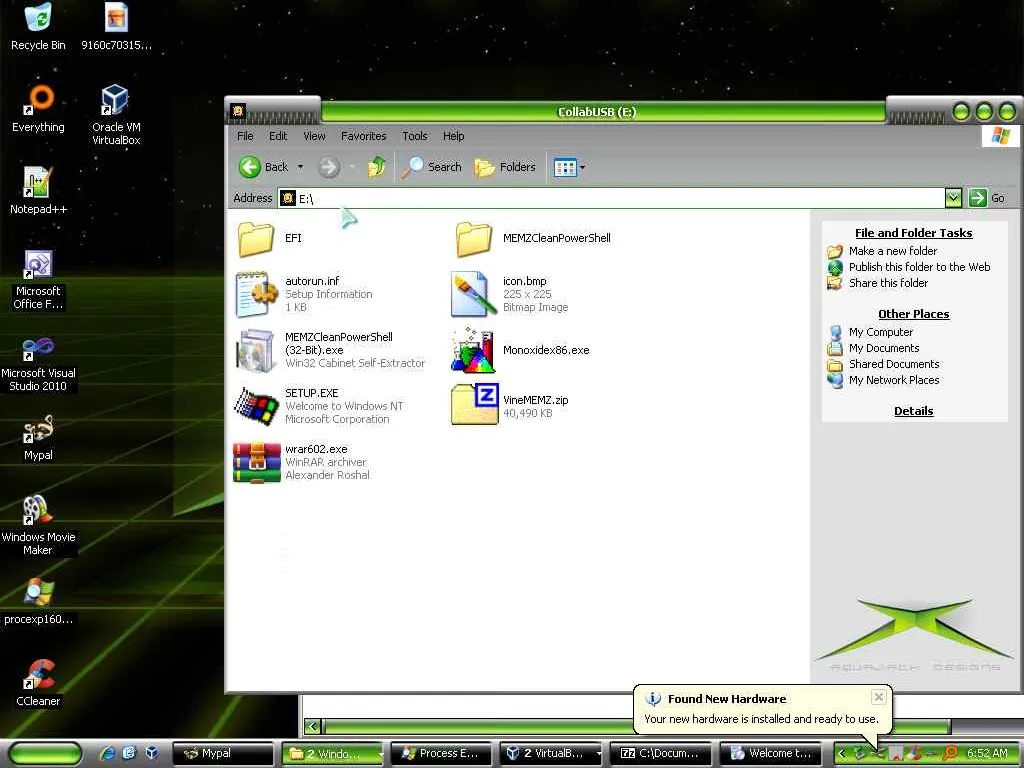Select the 9160c70315 desktop file
The image size is (1024, 768).
click(116, 27)
